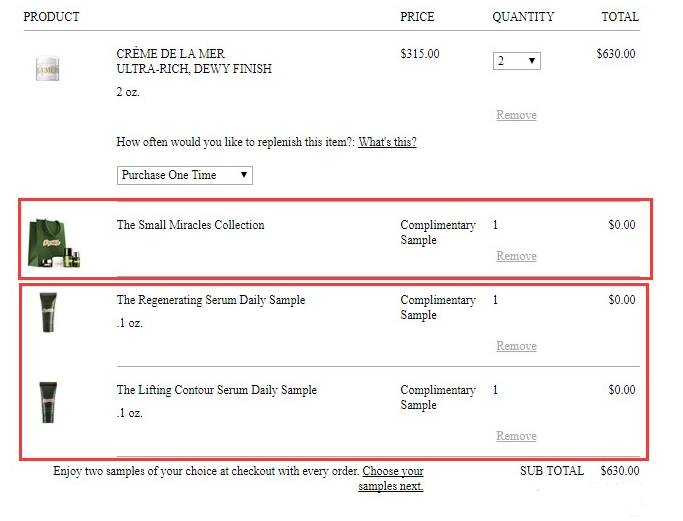Remove the Crème de la Mer item
The image size is (683, 521).
(x=516, y=115)
